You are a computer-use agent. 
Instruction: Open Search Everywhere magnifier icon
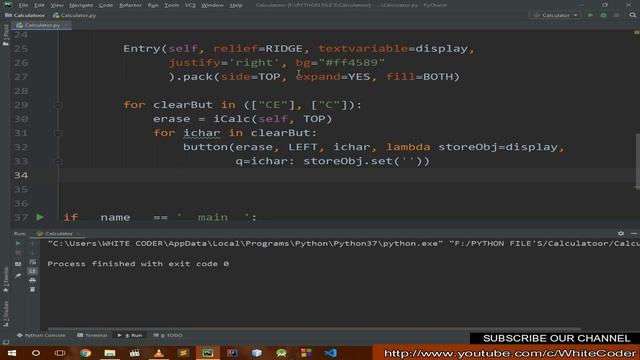coord(633,15)
